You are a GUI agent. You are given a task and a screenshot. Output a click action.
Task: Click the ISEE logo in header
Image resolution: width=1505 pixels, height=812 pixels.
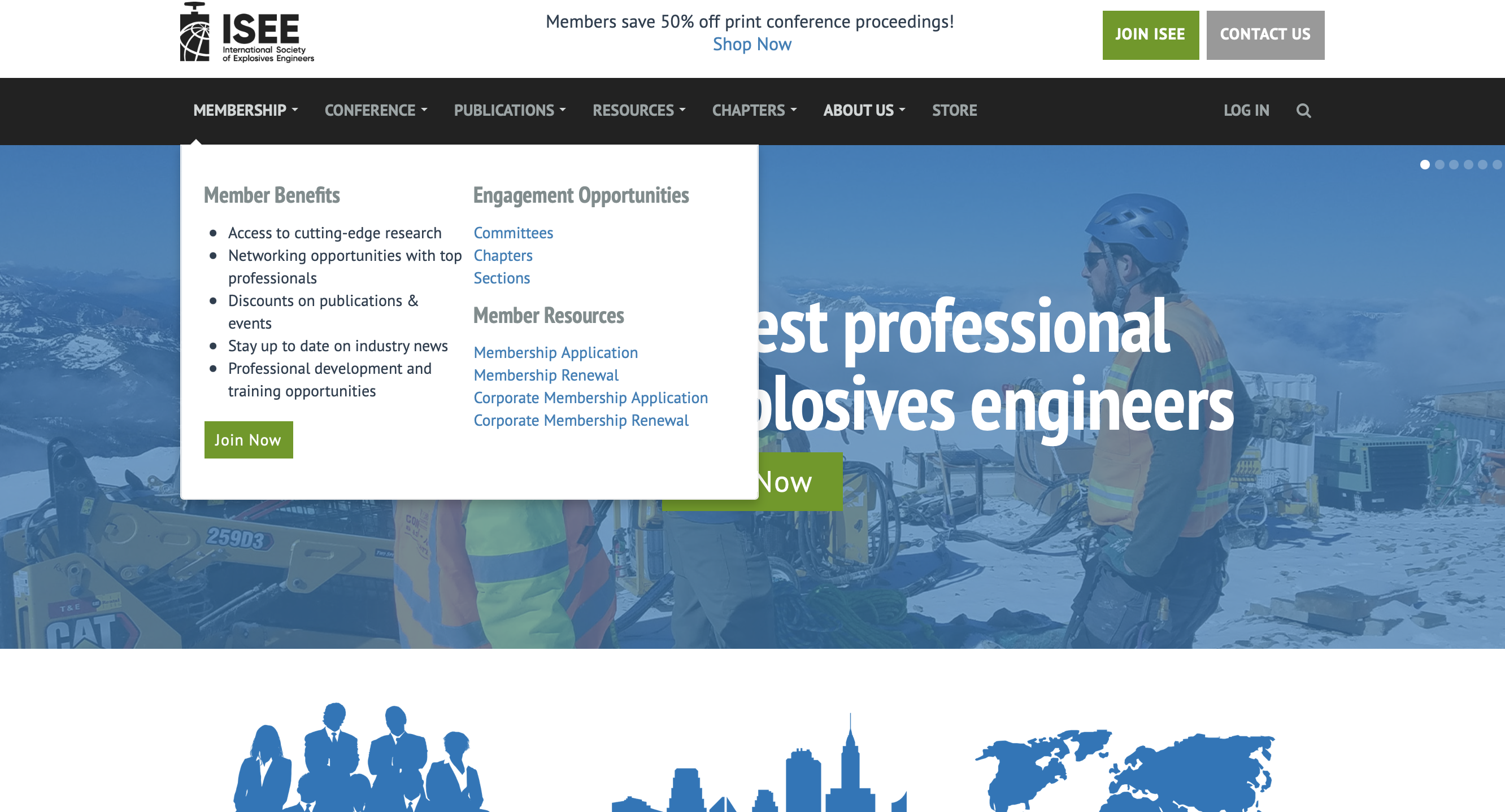coord(246,33)
